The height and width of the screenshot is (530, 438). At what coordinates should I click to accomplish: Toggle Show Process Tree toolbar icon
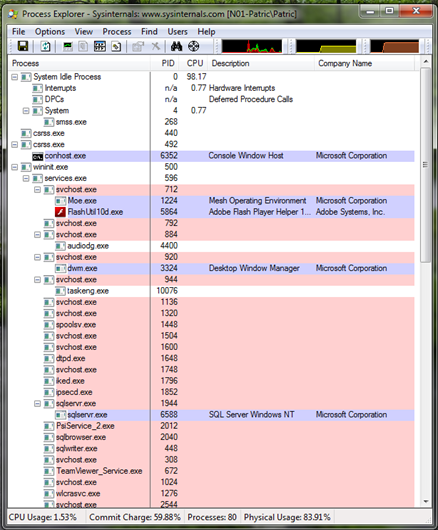point(83,46)
